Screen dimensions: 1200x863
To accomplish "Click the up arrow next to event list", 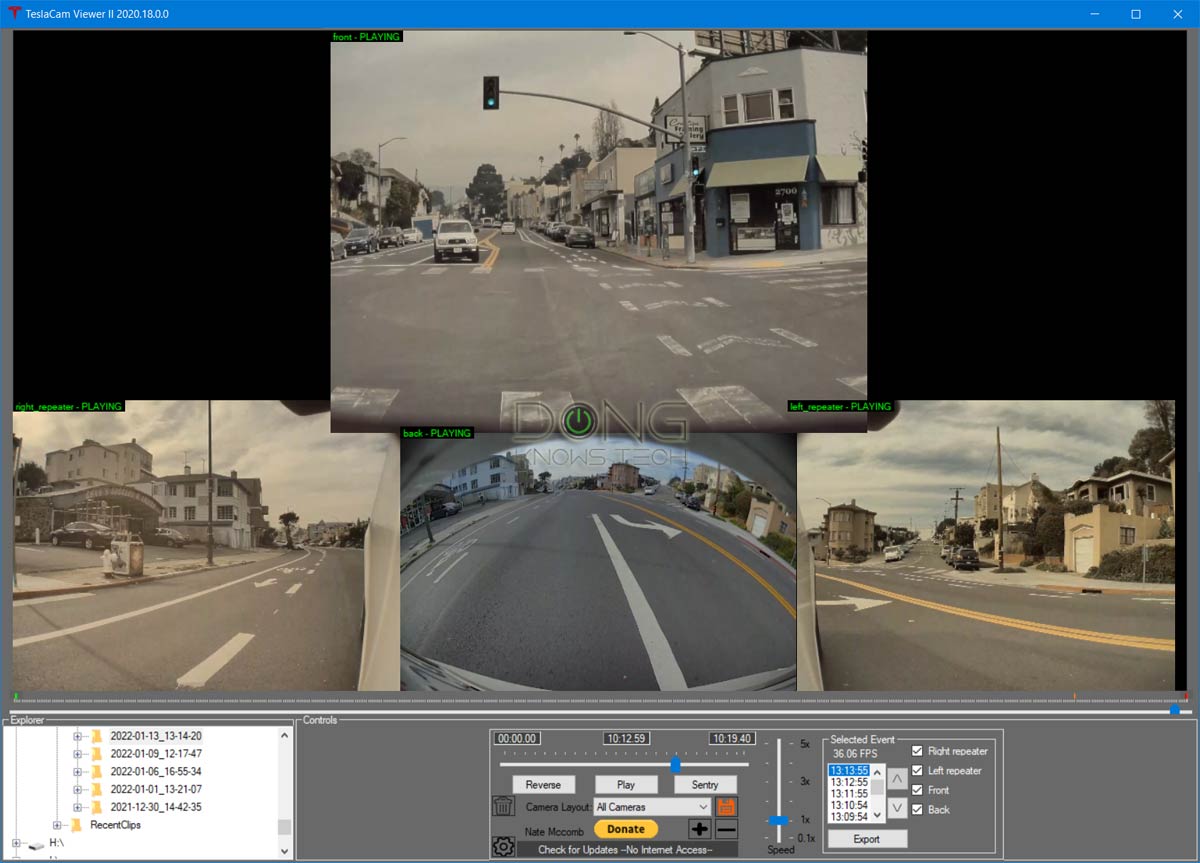I will click(x=898, y=778).
